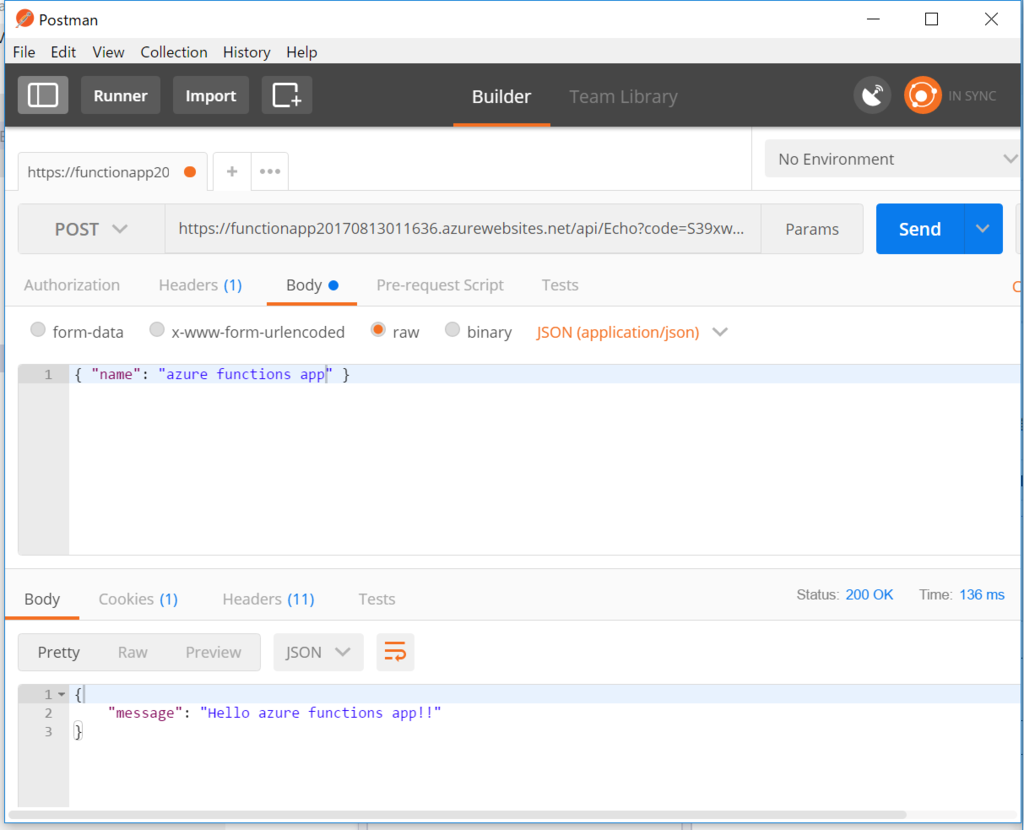Open the View menu
Screen dimensions: 1024x830
coord(108,52)
